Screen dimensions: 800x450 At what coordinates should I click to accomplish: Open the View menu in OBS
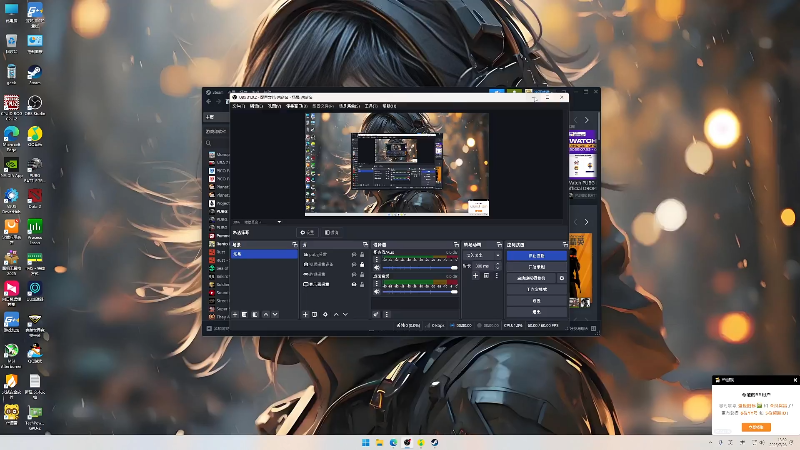[x=274, y=106]
